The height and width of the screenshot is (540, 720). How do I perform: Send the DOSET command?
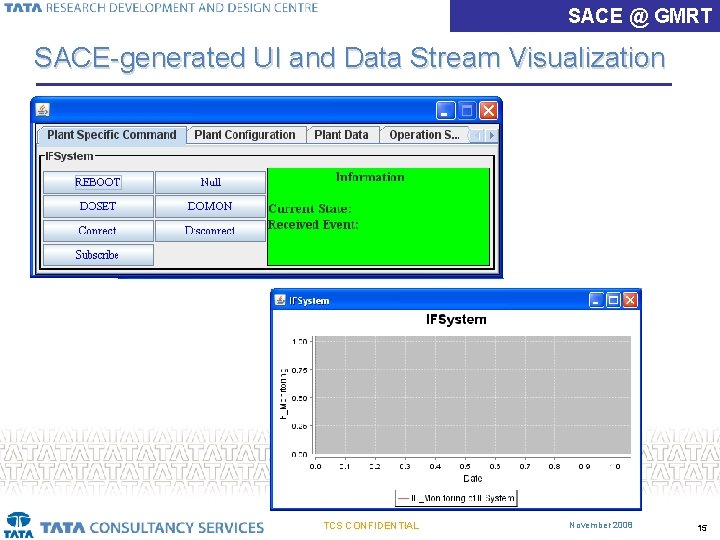pos(98,206)
